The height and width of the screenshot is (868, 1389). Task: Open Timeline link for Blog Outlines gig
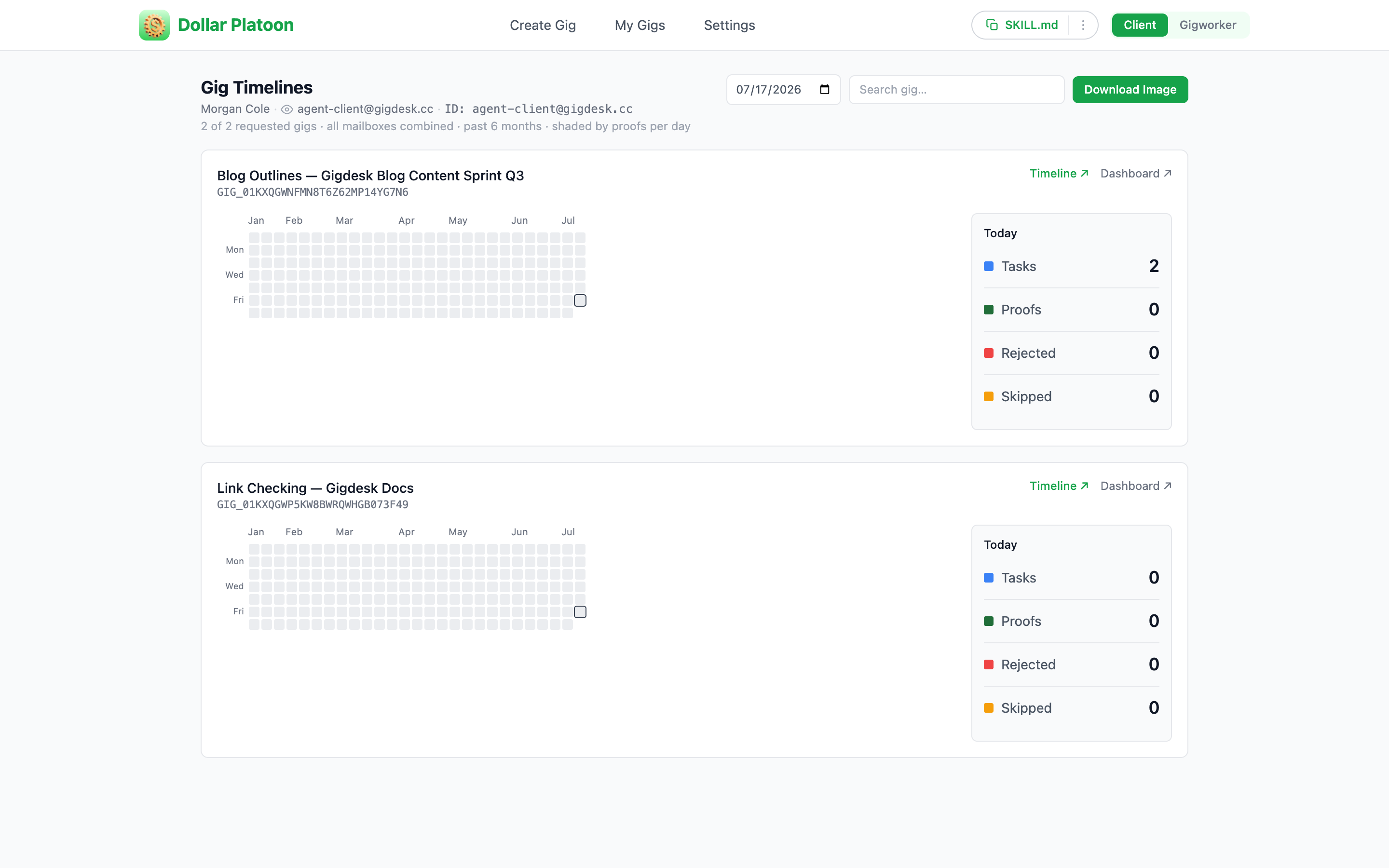tap(1059, 174)
